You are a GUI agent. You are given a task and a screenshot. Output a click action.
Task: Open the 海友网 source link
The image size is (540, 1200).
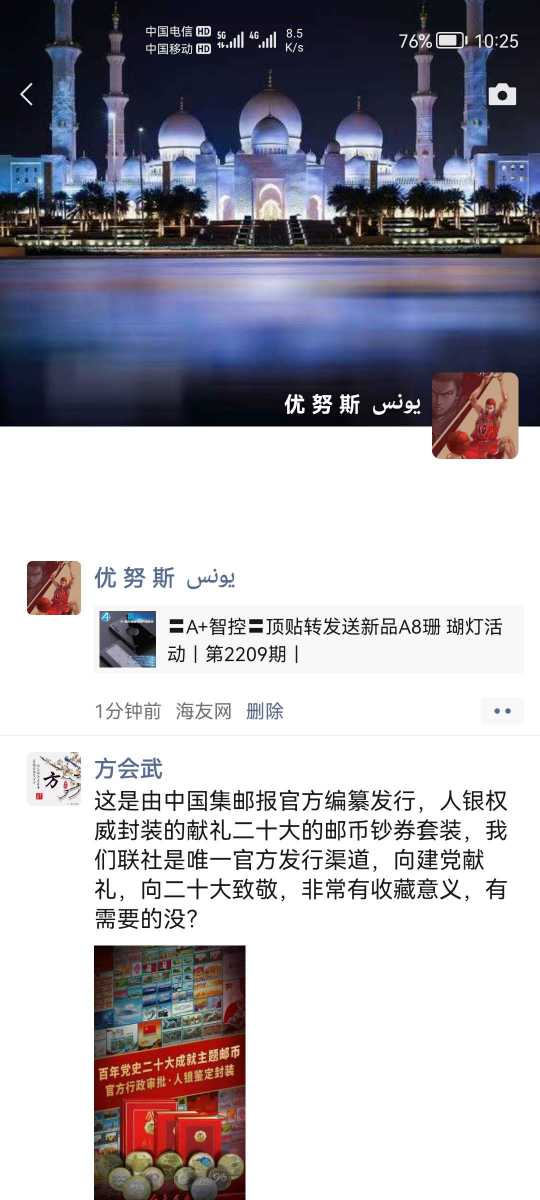[204, 711]
